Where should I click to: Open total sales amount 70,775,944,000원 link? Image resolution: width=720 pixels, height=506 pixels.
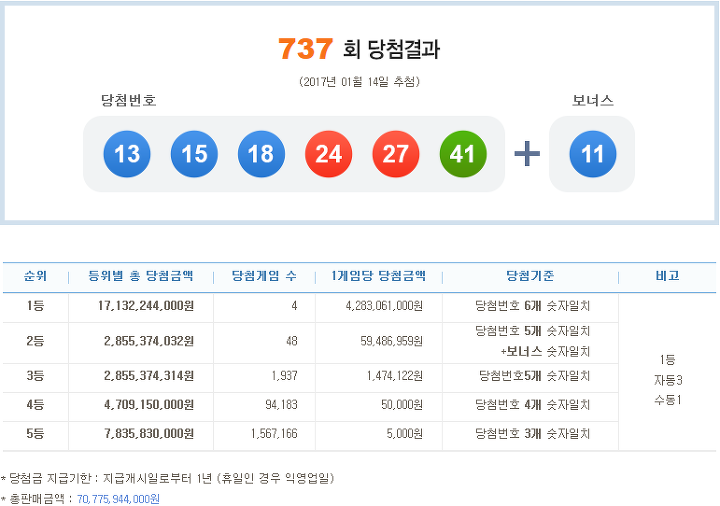[118, 499]
